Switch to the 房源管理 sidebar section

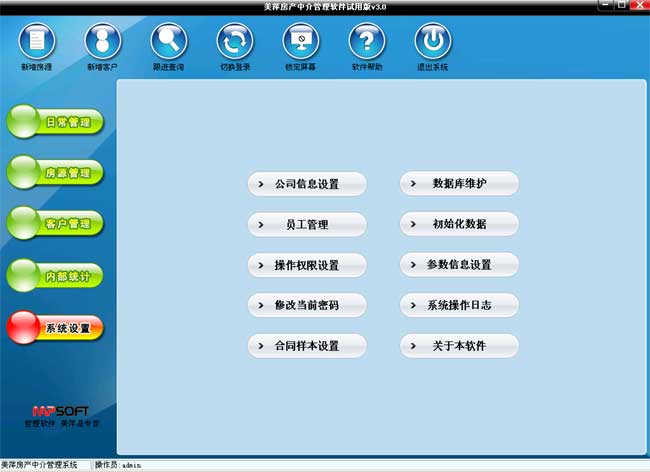[x=56, y=173]
